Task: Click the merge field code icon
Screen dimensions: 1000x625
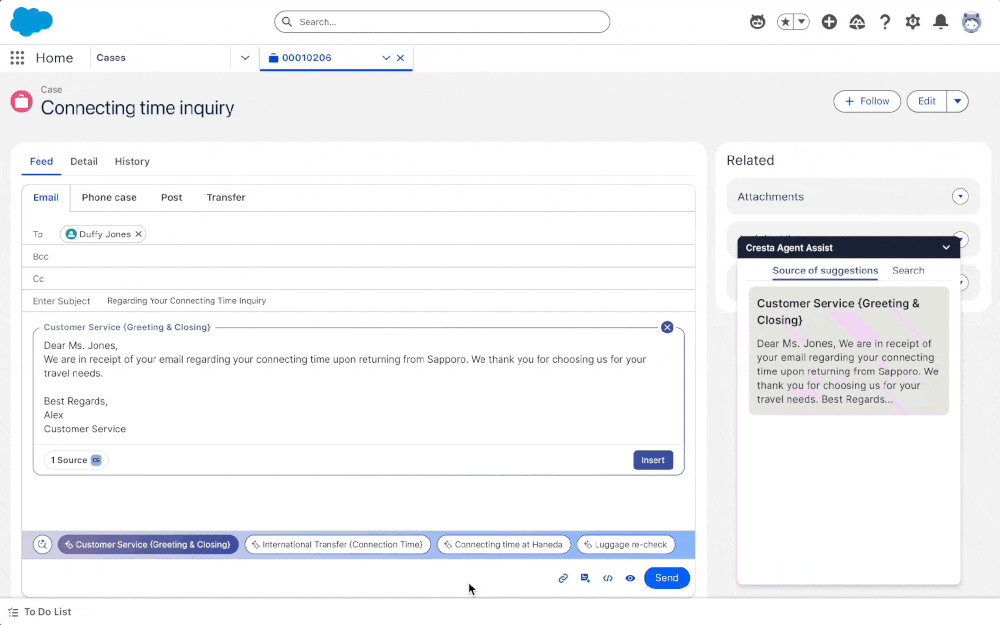Action: coord(608,578)
